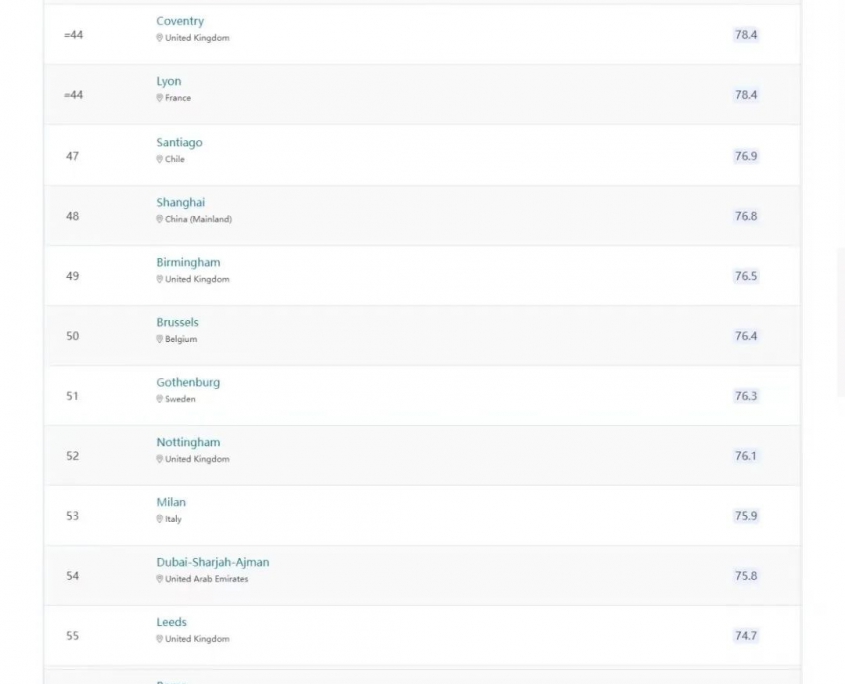Click location pin icon beside Belgium

160,339
